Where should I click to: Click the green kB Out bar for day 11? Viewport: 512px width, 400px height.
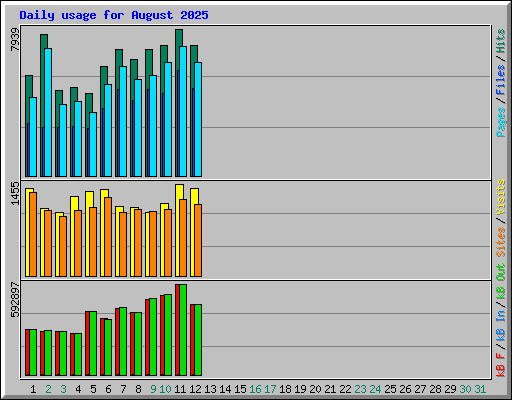[x=183, y=330]
